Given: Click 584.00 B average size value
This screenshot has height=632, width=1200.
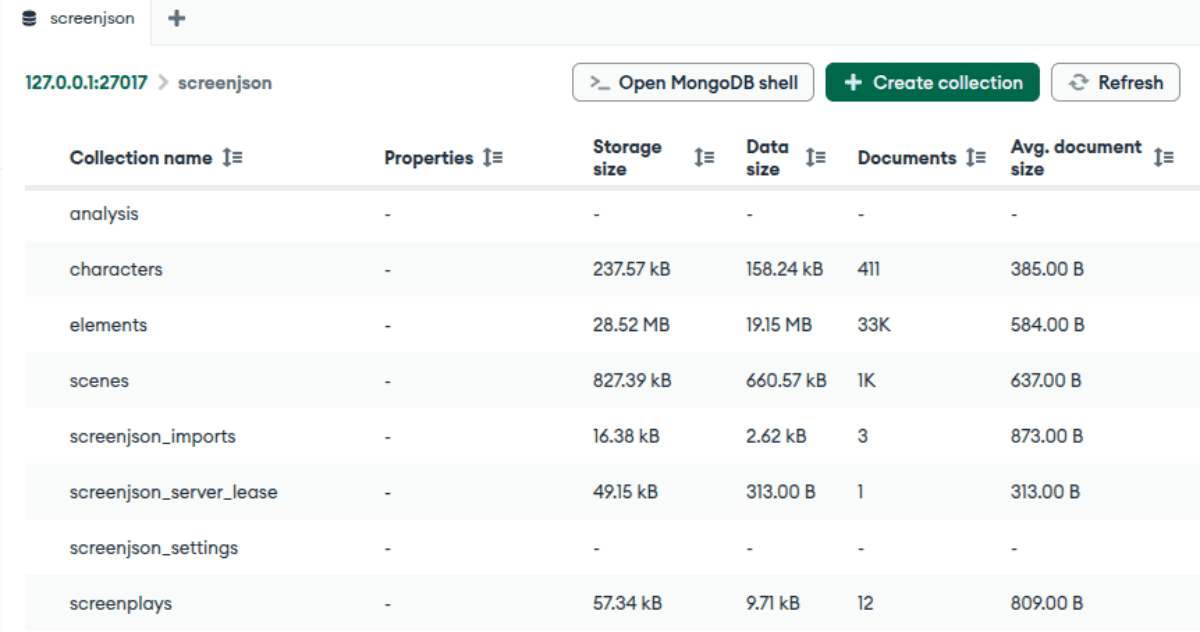Looking at the screenshot, I should pos(1048,326).
